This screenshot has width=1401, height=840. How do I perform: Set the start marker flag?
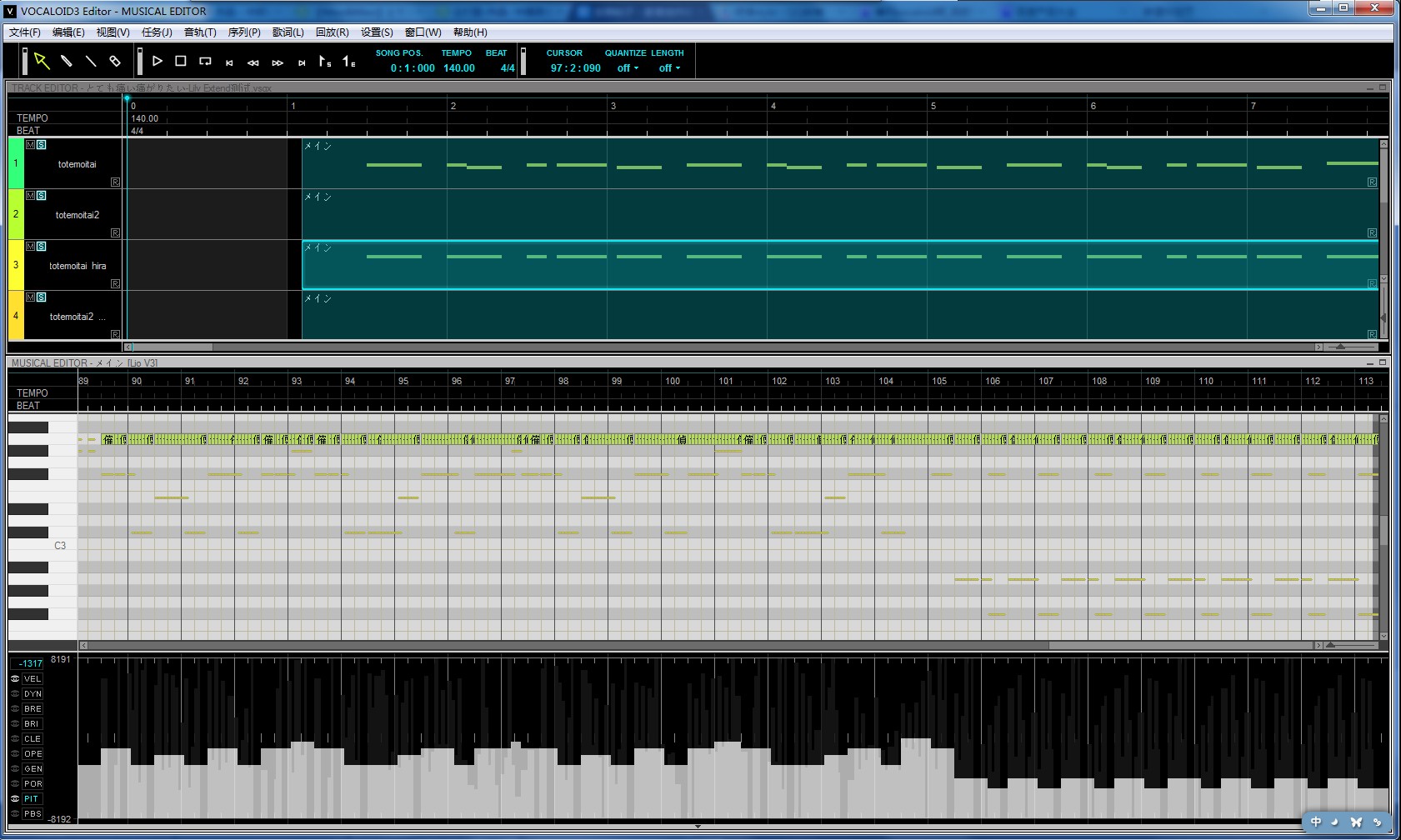[x=325, y=61]
